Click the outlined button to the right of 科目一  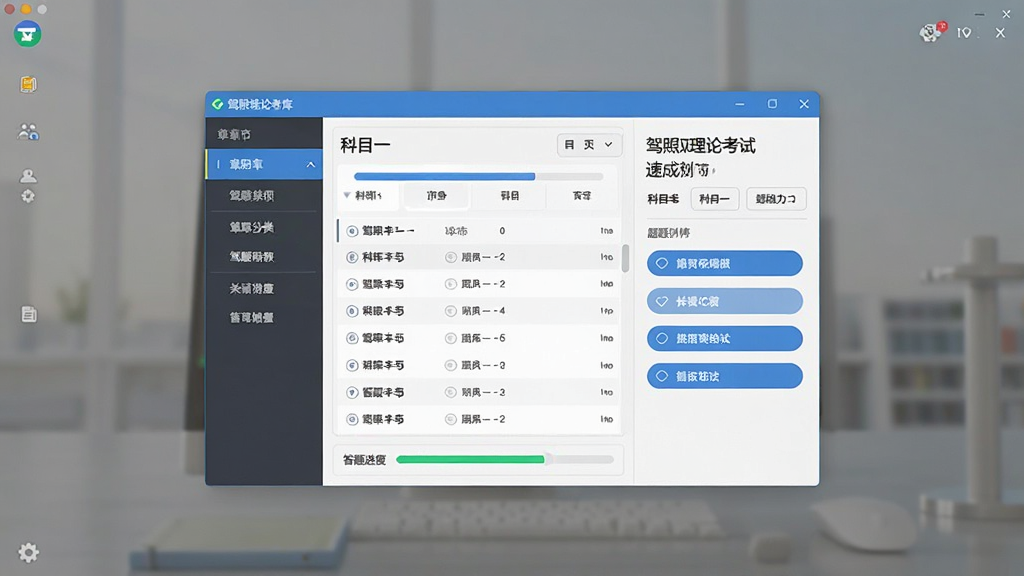pyautogui.click(x=776, y=199)
